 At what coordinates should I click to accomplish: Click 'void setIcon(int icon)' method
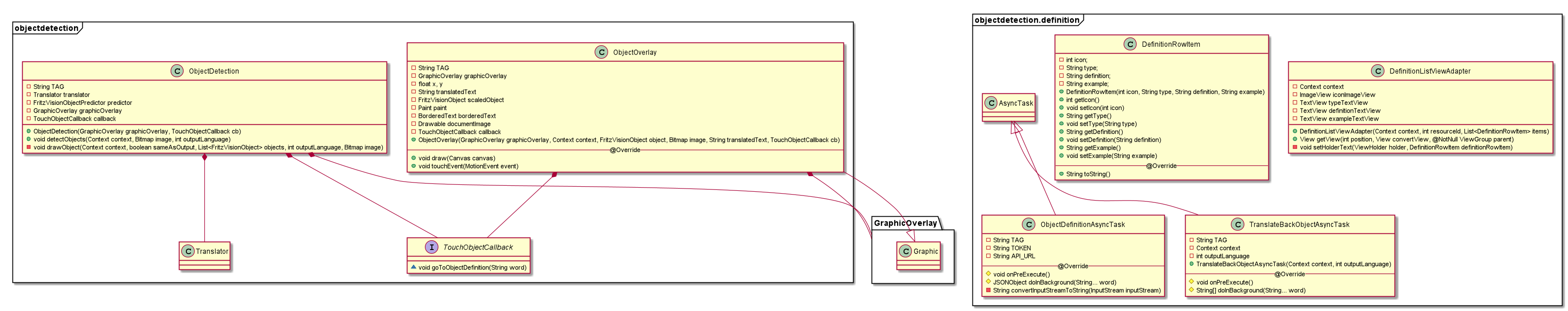pyautogui.click(x=1095, y=108)
